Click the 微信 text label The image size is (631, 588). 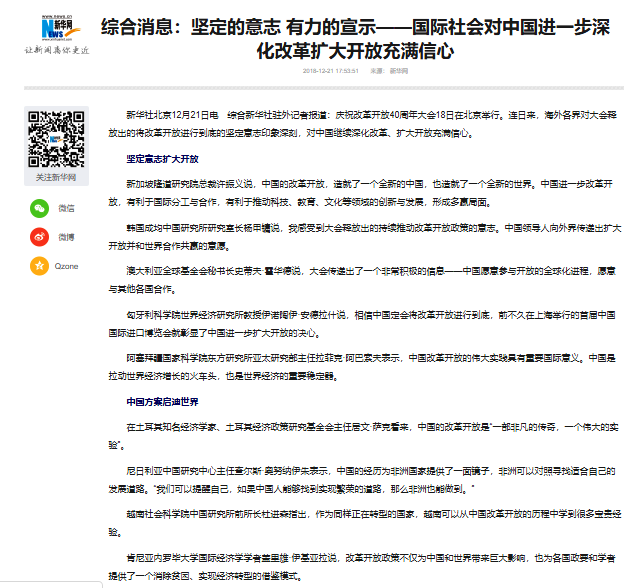66,208
